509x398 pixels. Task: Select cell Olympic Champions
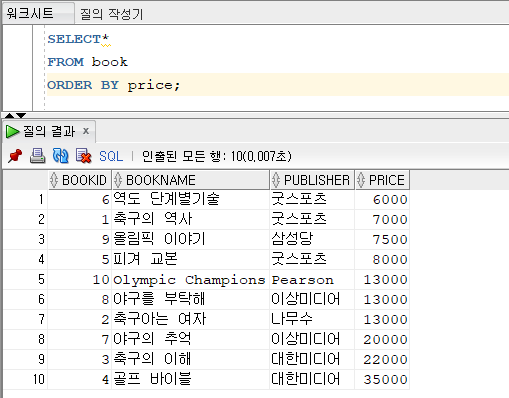190,279
